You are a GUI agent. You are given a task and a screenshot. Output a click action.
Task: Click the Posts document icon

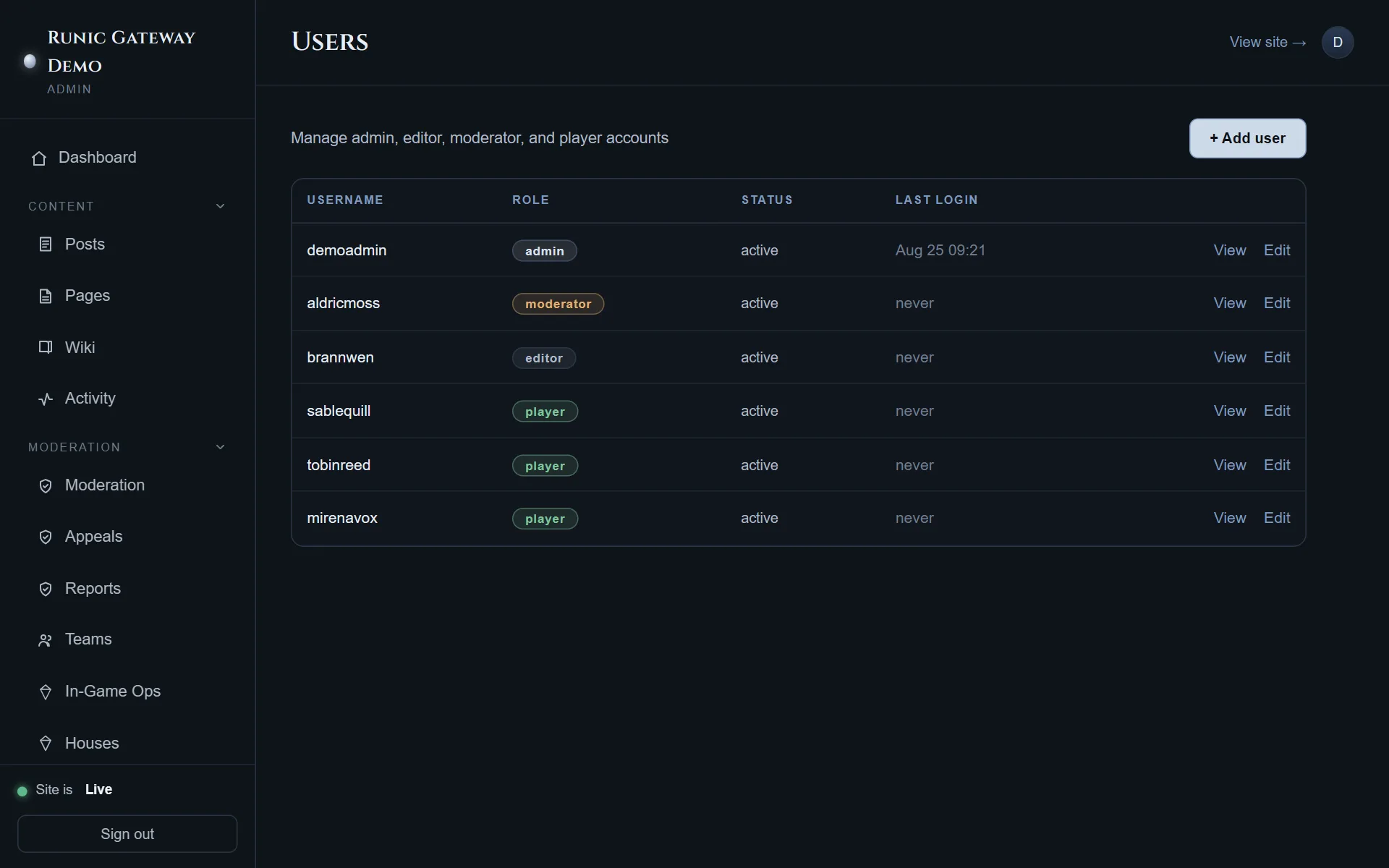tap(46, 244)
